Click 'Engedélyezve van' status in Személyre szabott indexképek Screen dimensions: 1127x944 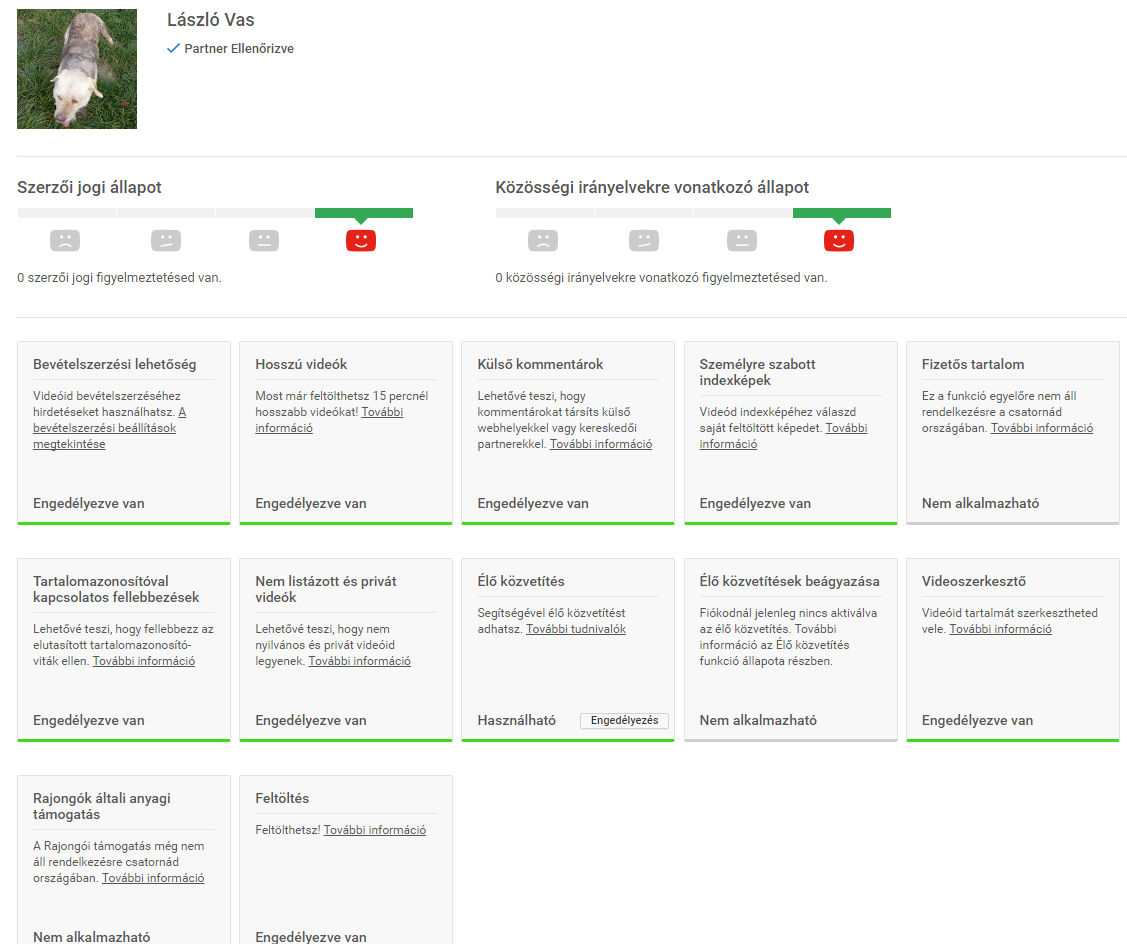tap(755, 503)
